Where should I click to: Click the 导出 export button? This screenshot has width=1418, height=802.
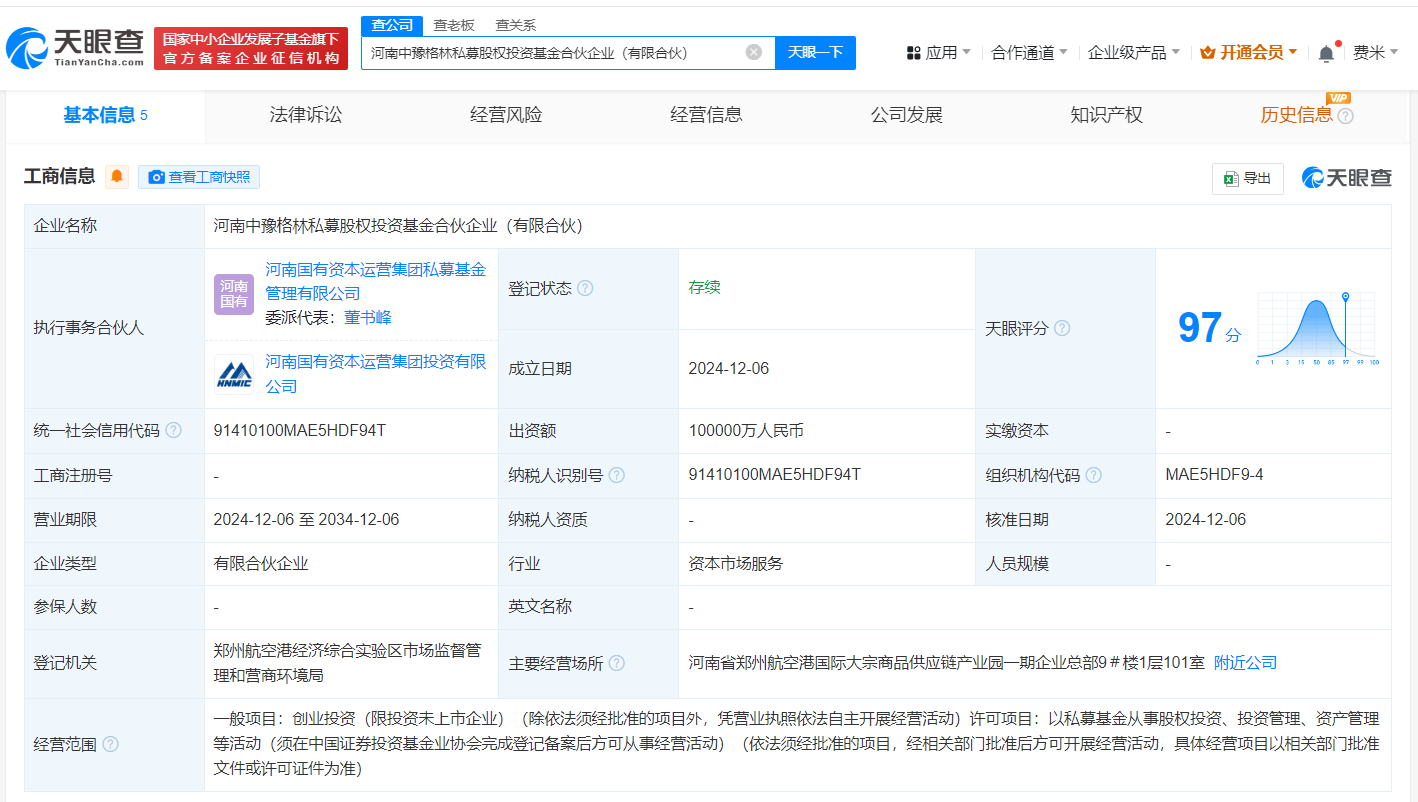point(1248,178)
